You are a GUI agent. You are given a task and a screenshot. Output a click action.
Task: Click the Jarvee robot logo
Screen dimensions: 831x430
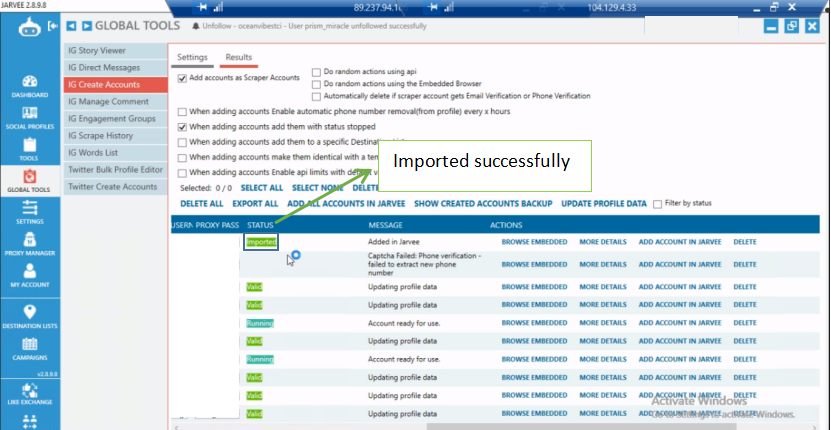click(x=29, y=27)
